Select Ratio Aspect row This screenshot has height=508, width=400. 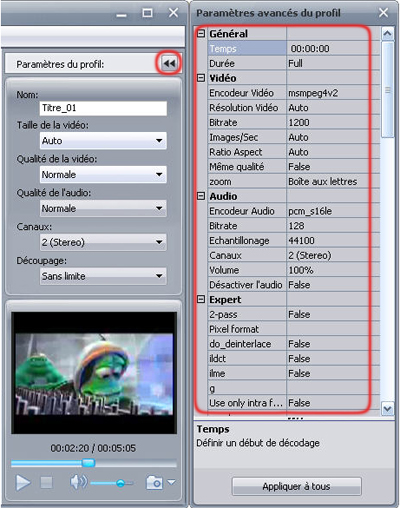pyautogui.click(x=294, y=152)
